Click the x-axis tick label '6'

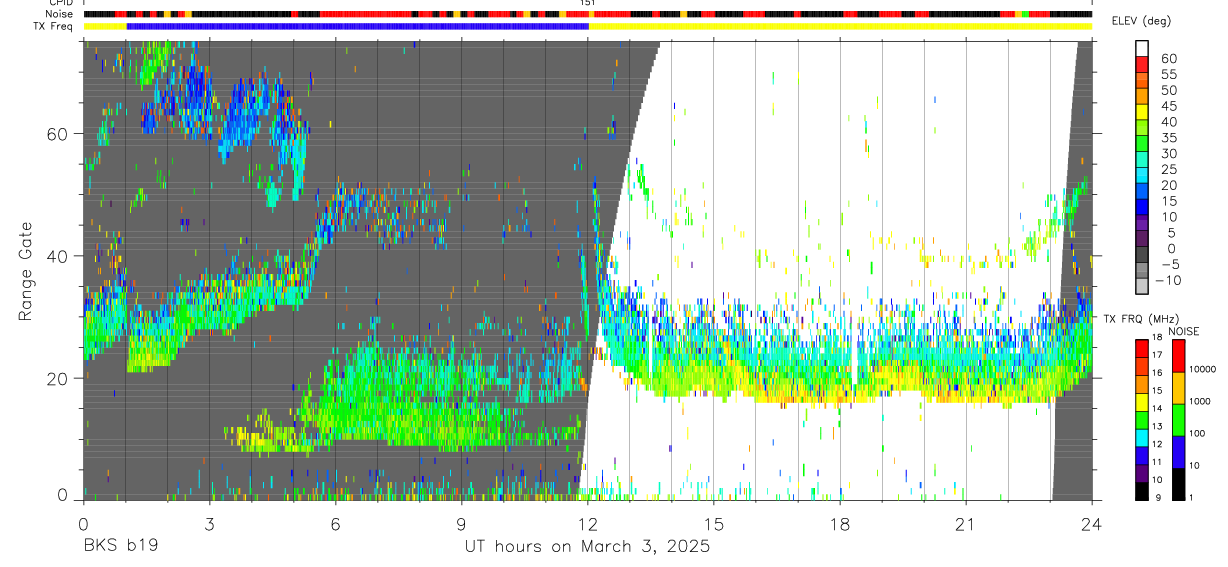click(x=335, y=524)
